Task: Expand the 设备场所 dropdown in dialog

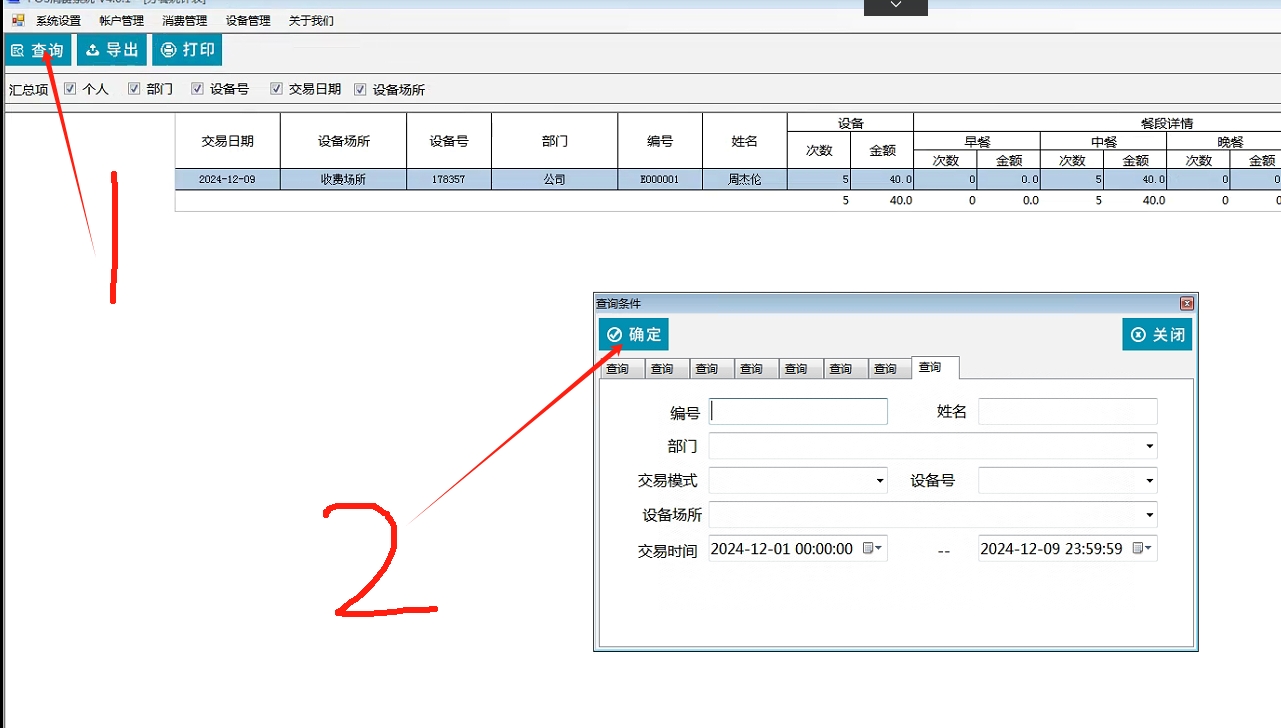Action: click(x=1149, y=516)
